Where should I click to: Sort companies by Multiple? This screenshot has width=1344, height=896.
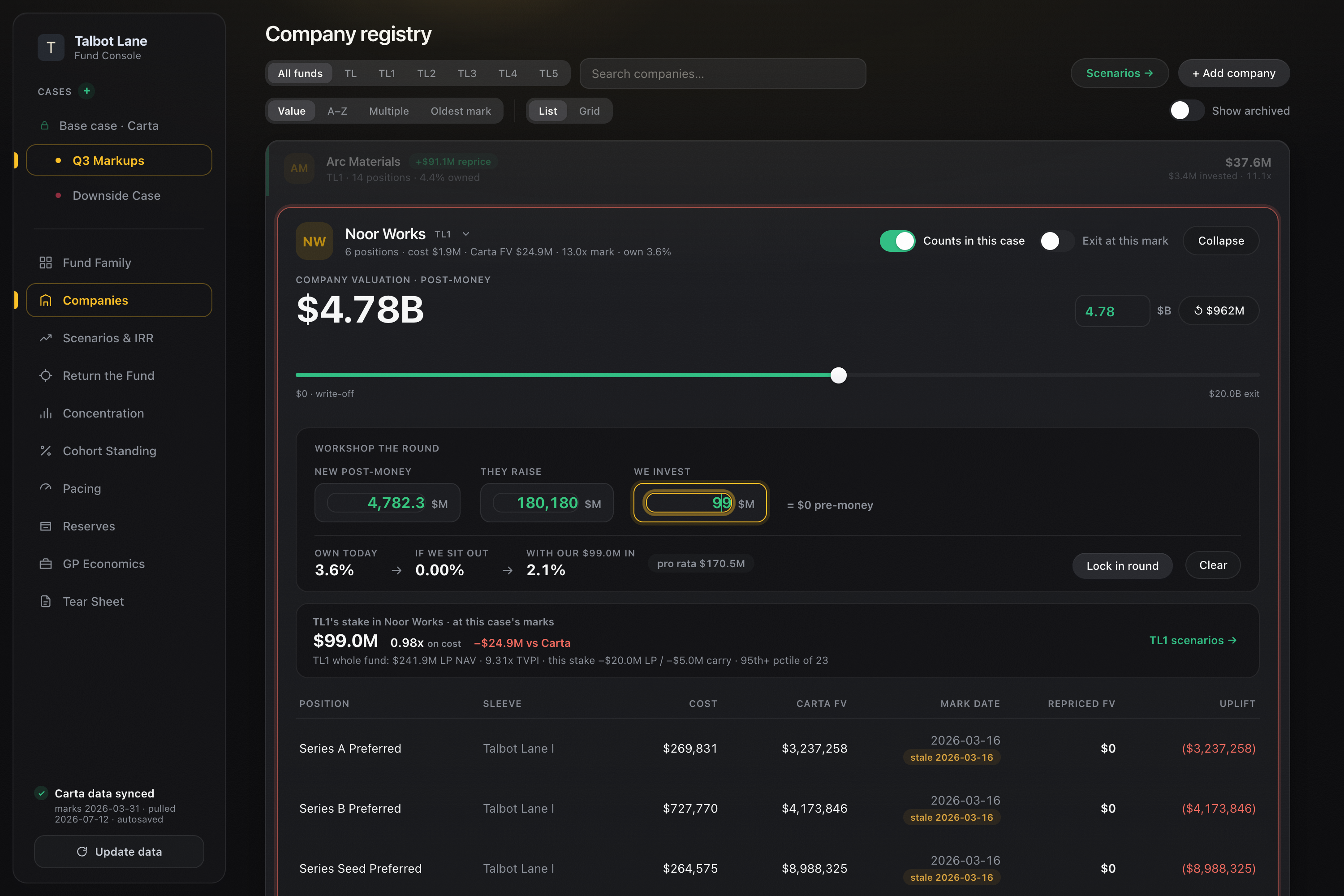[x=388, y=111]
